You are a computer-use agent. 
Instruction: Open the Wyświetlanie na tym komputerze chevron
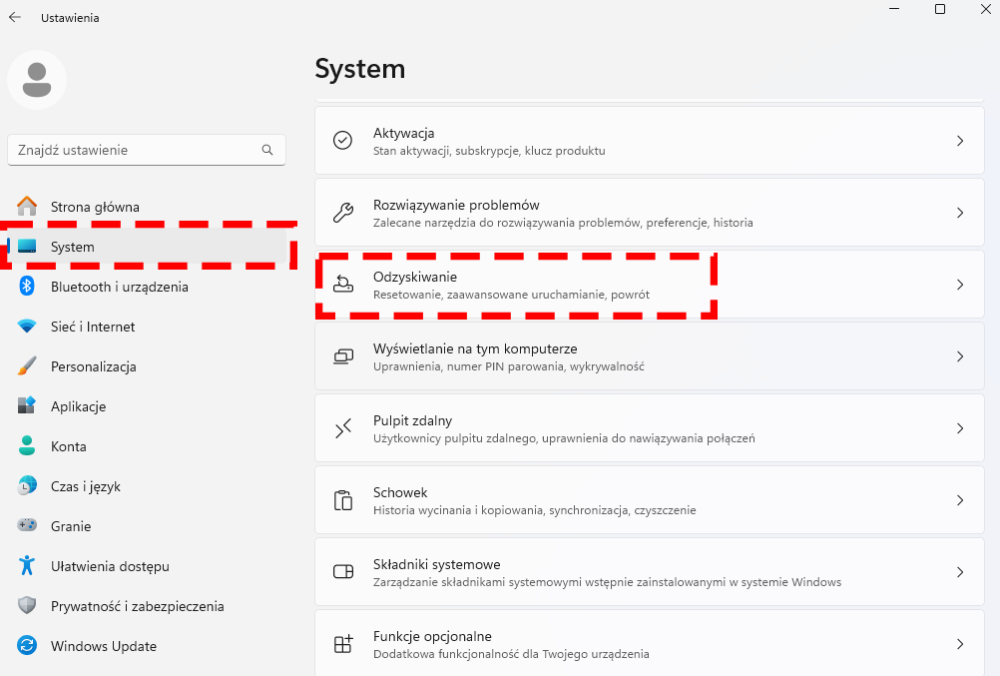[x=960, y=356]
